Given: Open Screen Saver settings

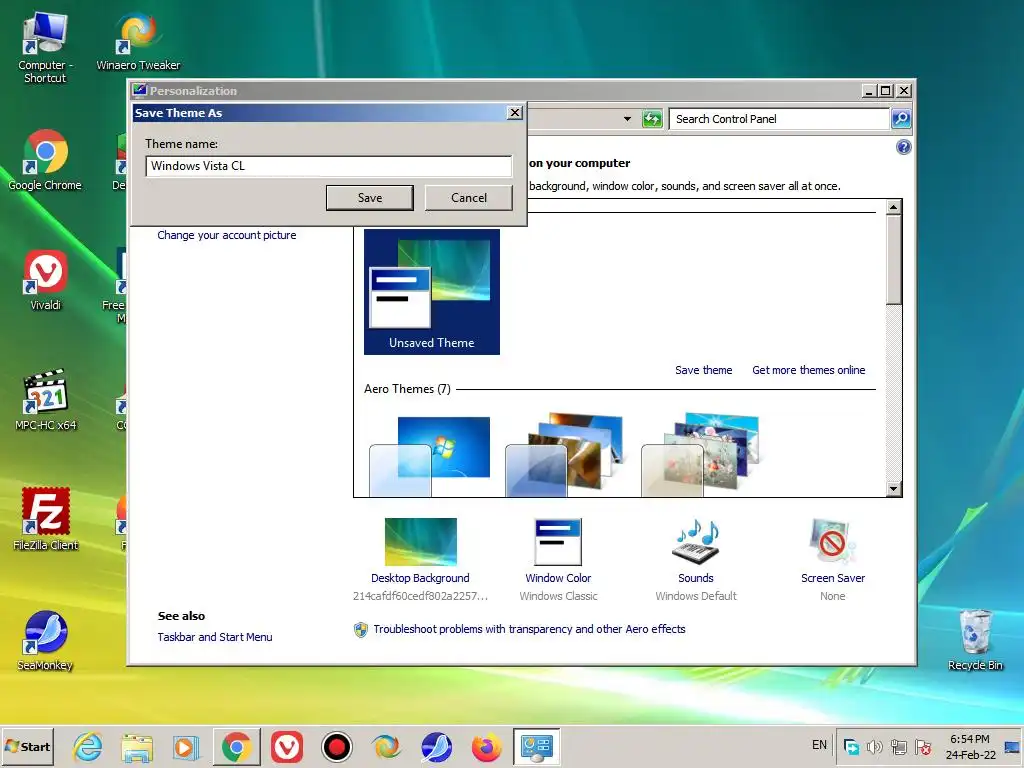Looking at the screenshot, I should pyautogui.click(x=833, y=559).
